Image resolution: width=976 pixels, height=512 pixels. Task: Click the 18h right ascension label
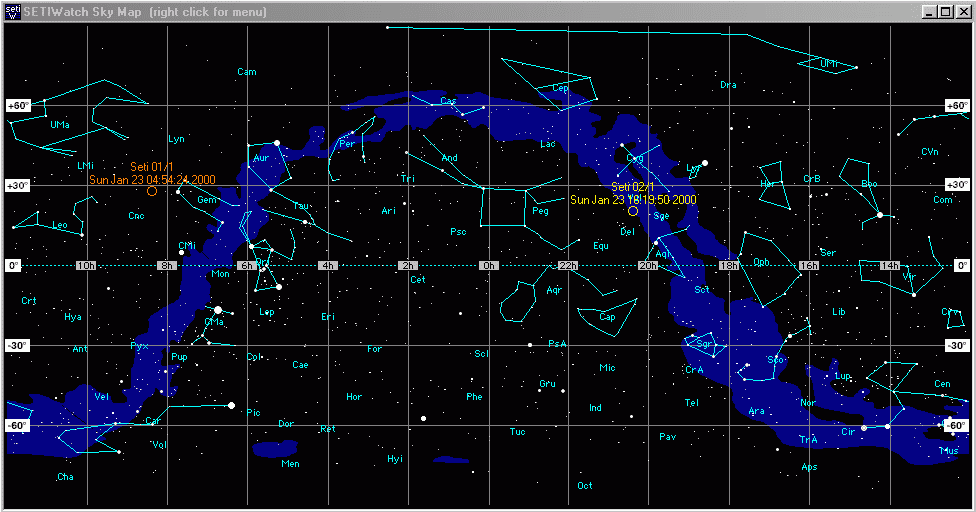[x=728, y=266]
